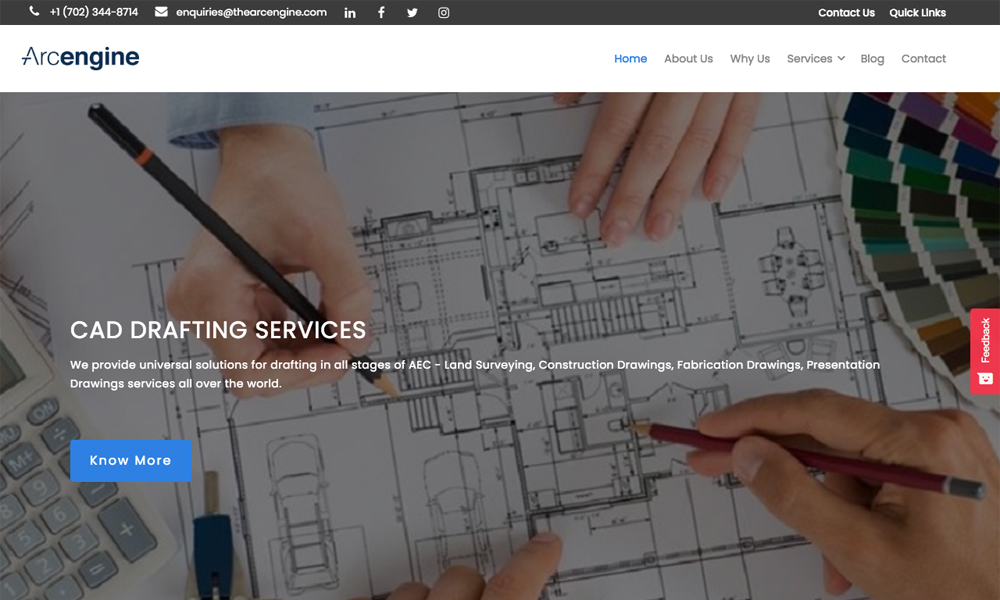The width and height of the screenshot is (1000, 600).
Task: Navigate to the Contact page
Action: [923, 59]
